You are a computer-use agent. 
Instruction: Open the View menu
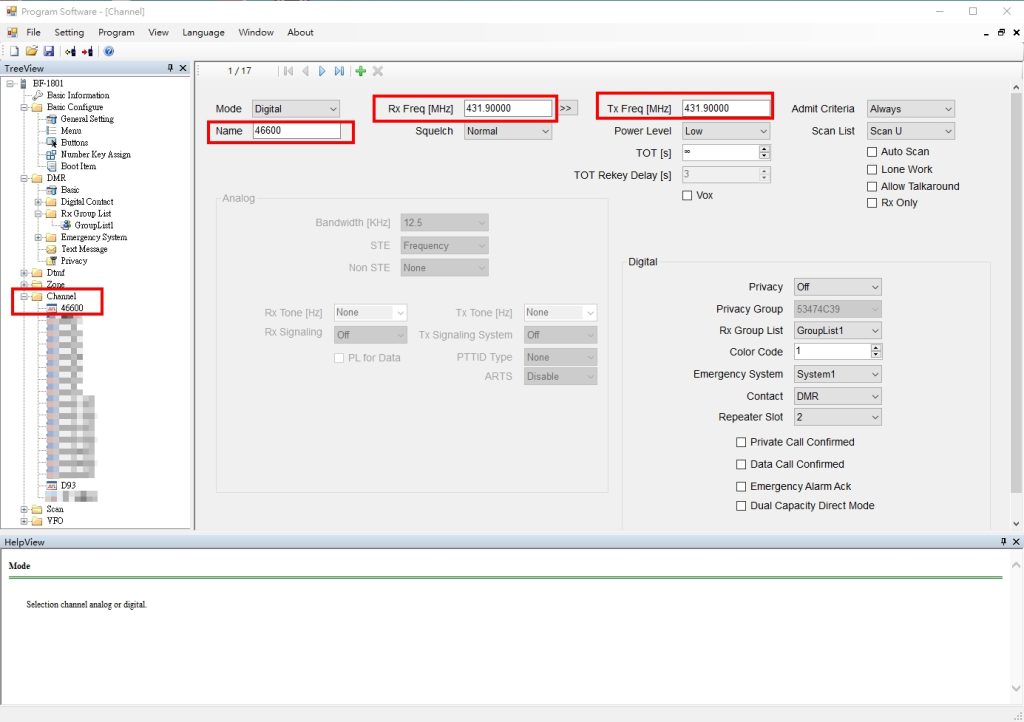coord(158,32)
